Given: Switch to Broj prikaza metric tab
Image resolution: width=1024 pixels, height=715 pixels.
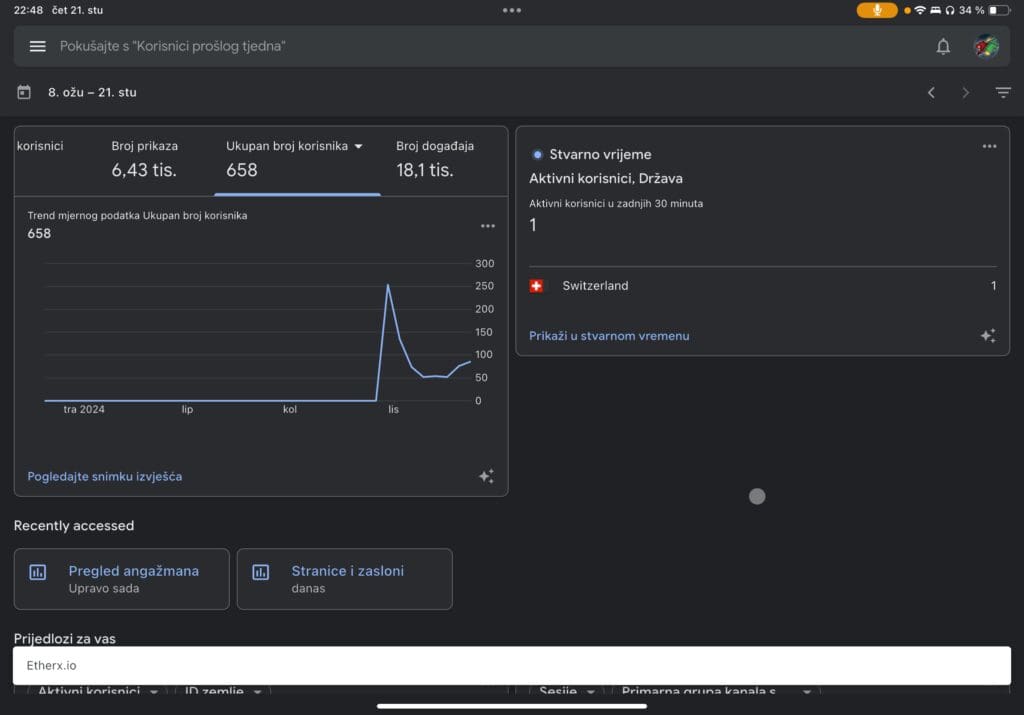Looking at the screenshot, I should tap(144, 158).
